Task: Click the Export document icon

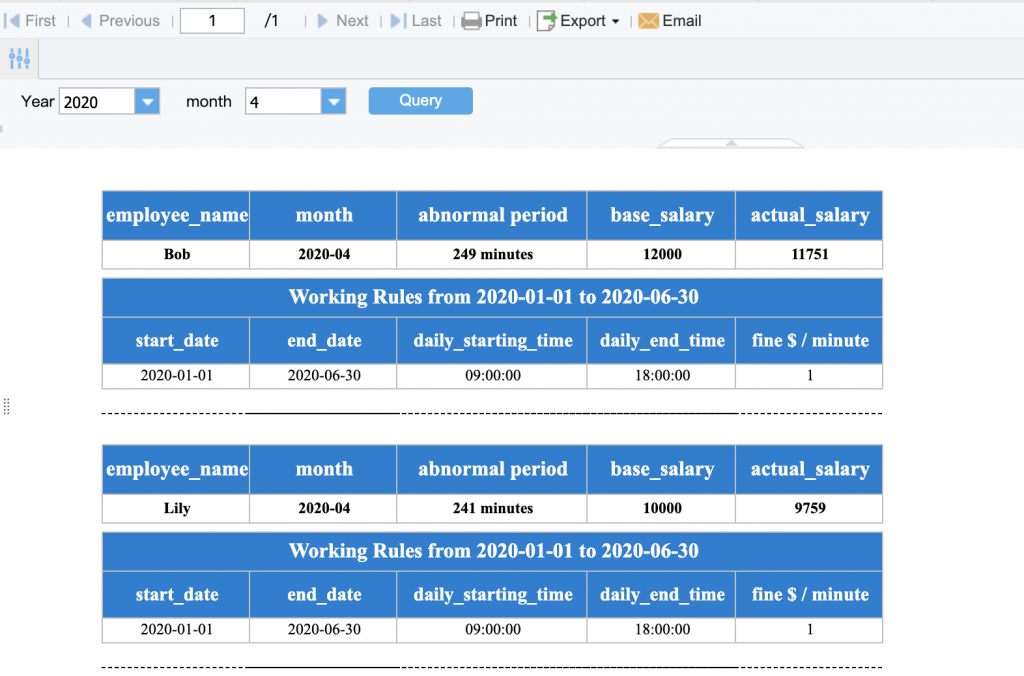Action: (x=546, y=20)
